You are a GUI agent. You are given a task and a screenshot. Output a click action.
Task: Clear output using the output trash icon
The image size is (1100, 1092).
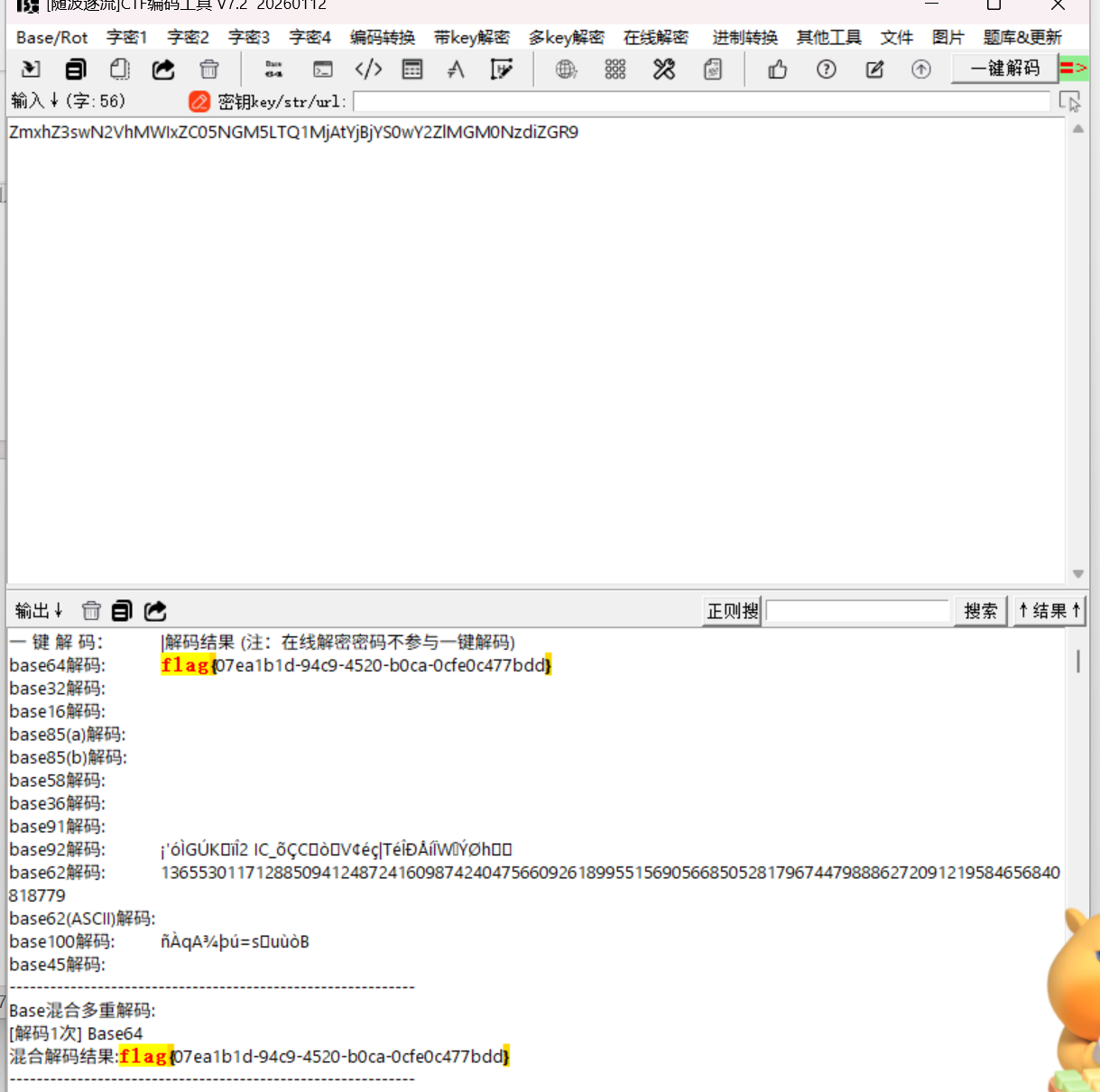pos(91,611)
